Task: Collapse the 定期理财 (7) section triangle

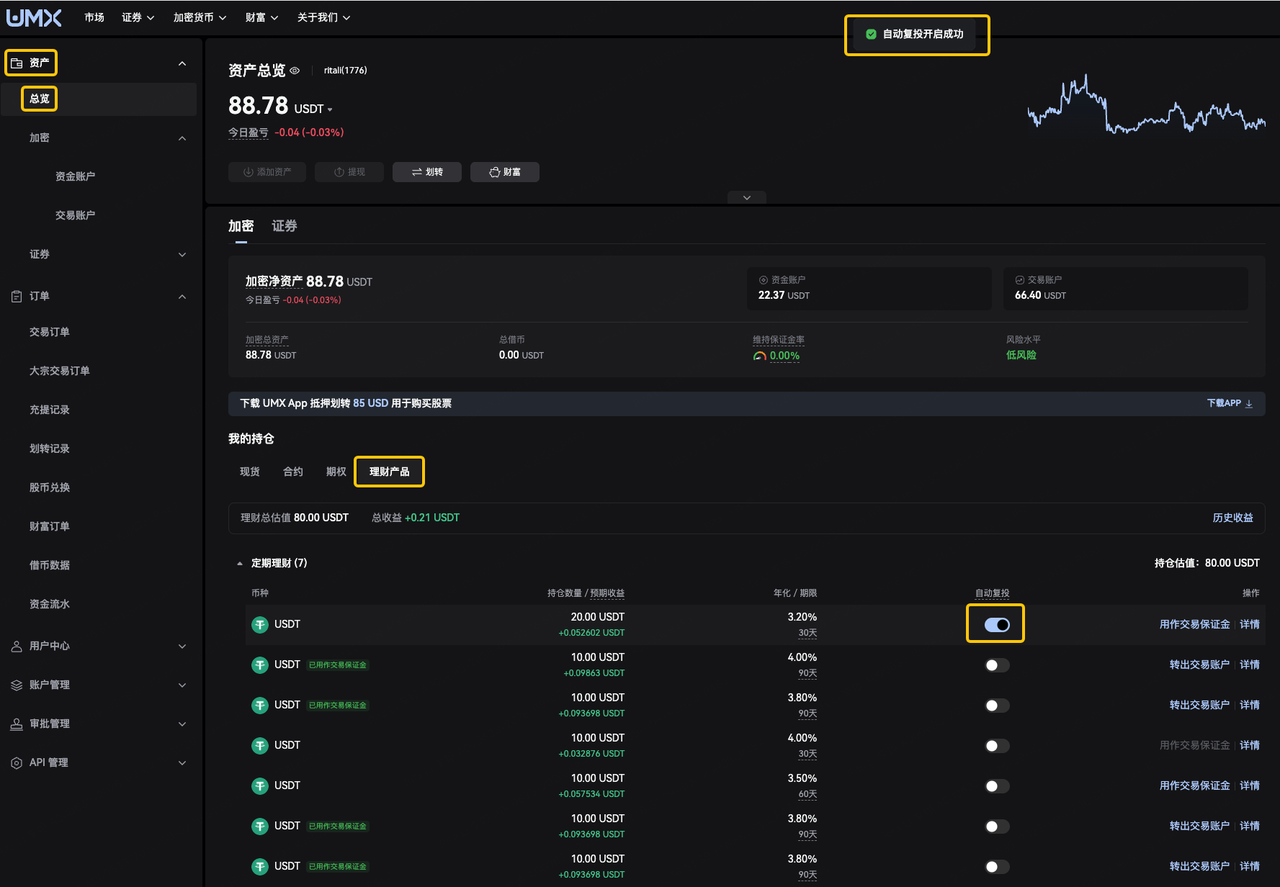Action: tap(239, 564)
